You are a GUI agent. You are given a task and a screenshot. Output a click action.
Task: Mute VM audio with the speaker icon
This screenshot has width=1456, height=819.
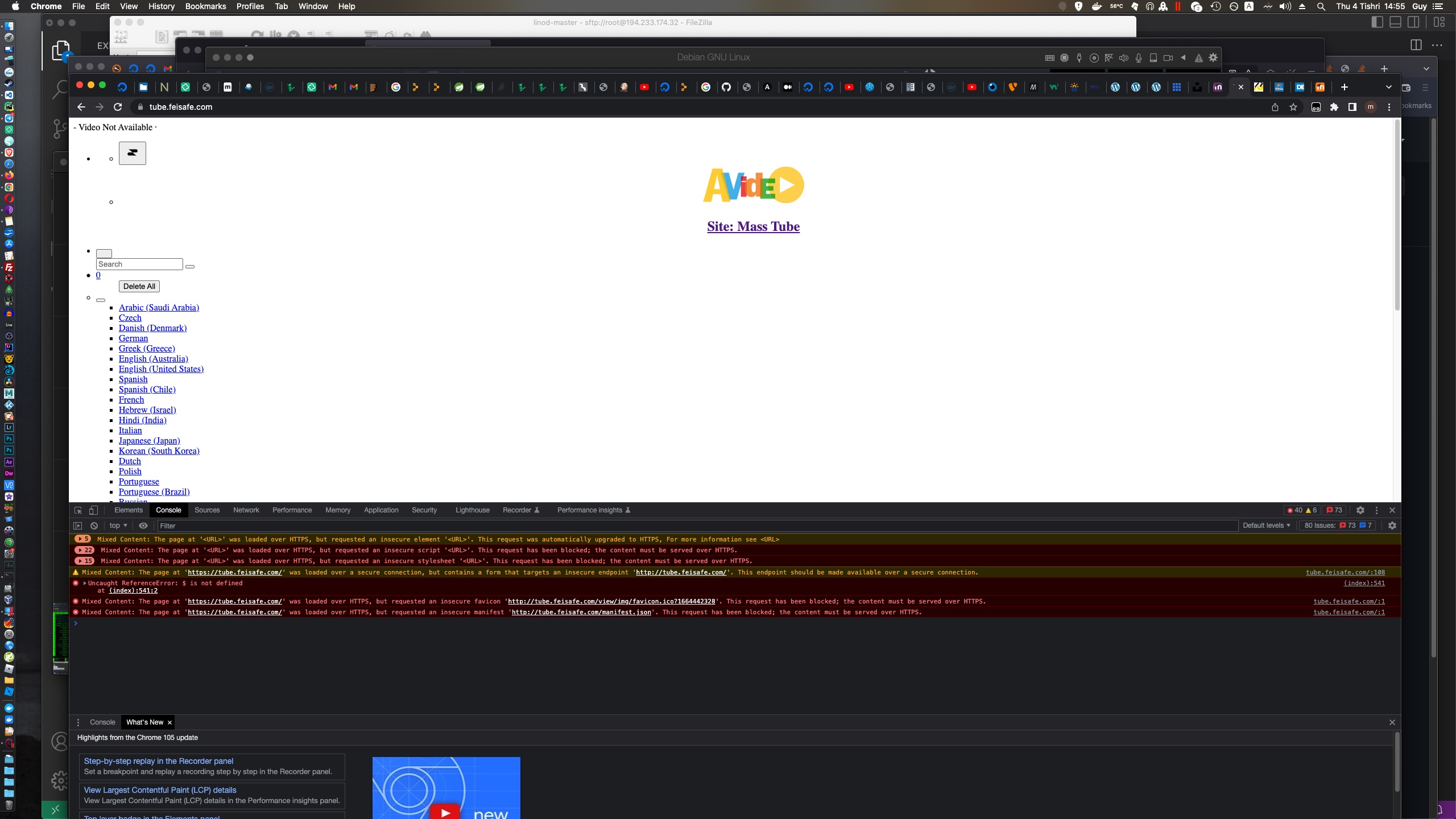pos(1123,57)
